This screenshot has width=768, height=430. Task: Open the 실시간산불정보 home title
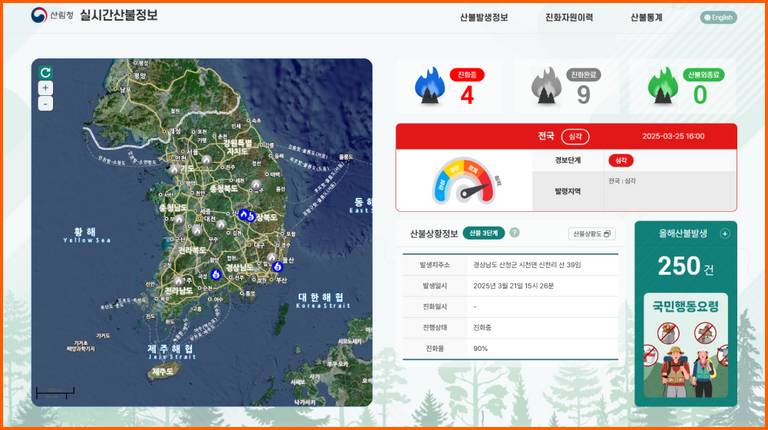point(119,16)
